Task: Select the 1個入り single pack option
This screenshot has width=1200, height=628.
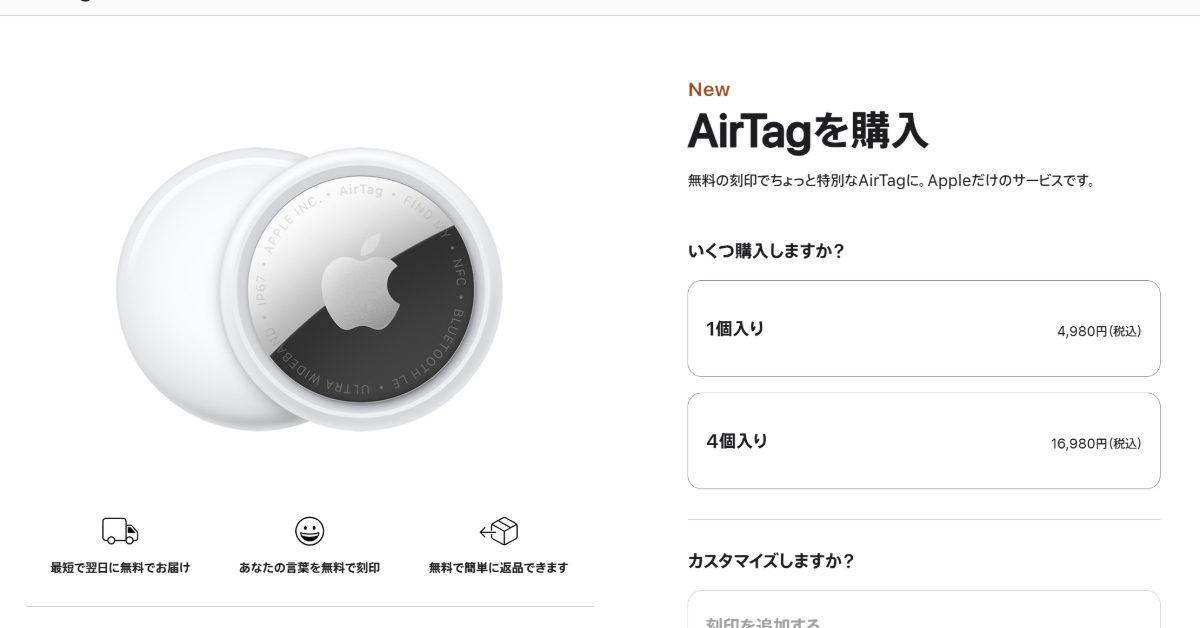Action: [924, 329]
